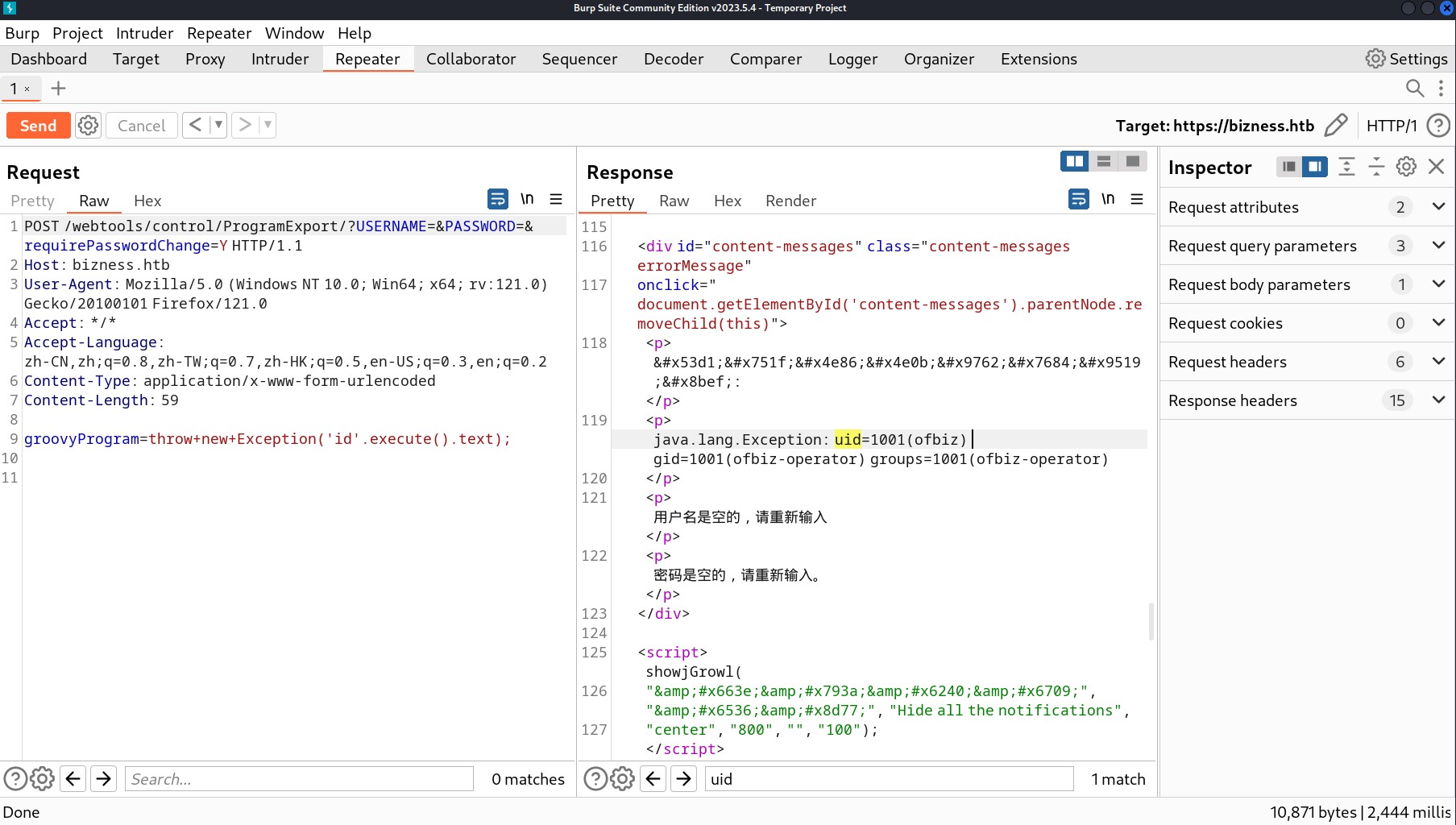The height and width of the screenshot is (825, 1456).
Task: Open response search help icon
Action: pyautogui.click(x=595, y=779)
